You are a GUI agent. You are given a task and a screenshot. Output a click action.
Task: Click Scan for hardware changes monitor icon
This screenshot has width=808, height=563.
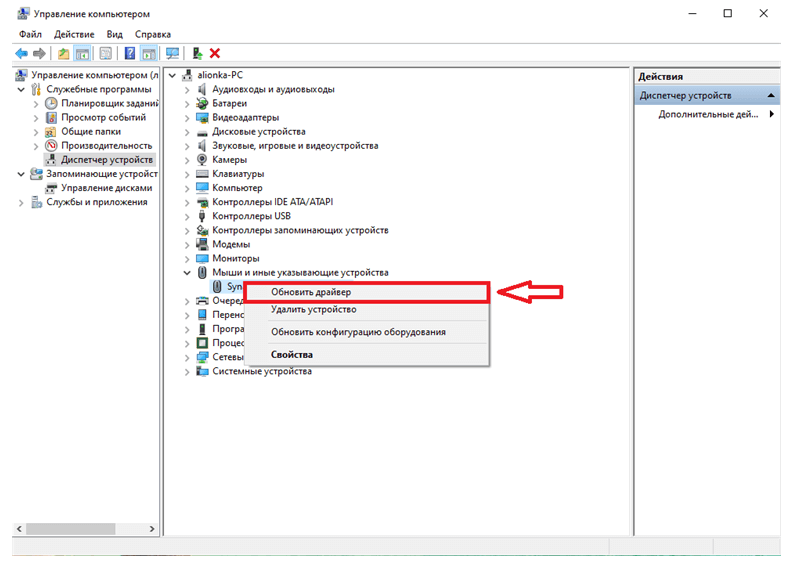[172, 53]
